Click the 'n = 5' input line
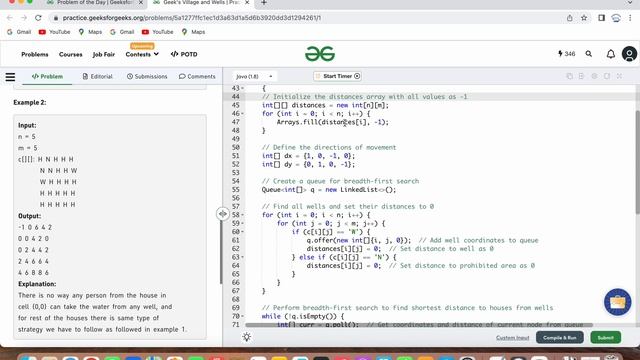Image resolution: width=640 pixels, height=360 pixels. click(27, 137)
